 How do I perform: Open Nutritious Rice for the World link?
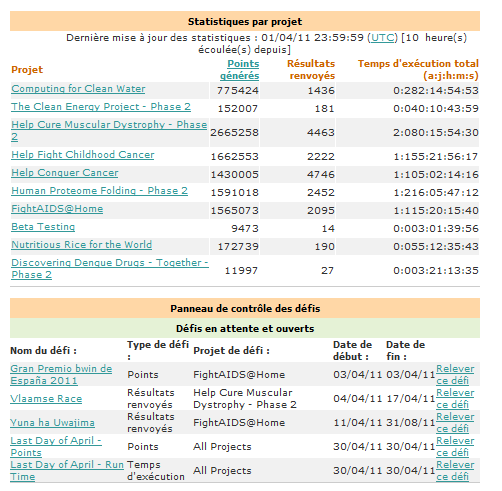(82, 245)
